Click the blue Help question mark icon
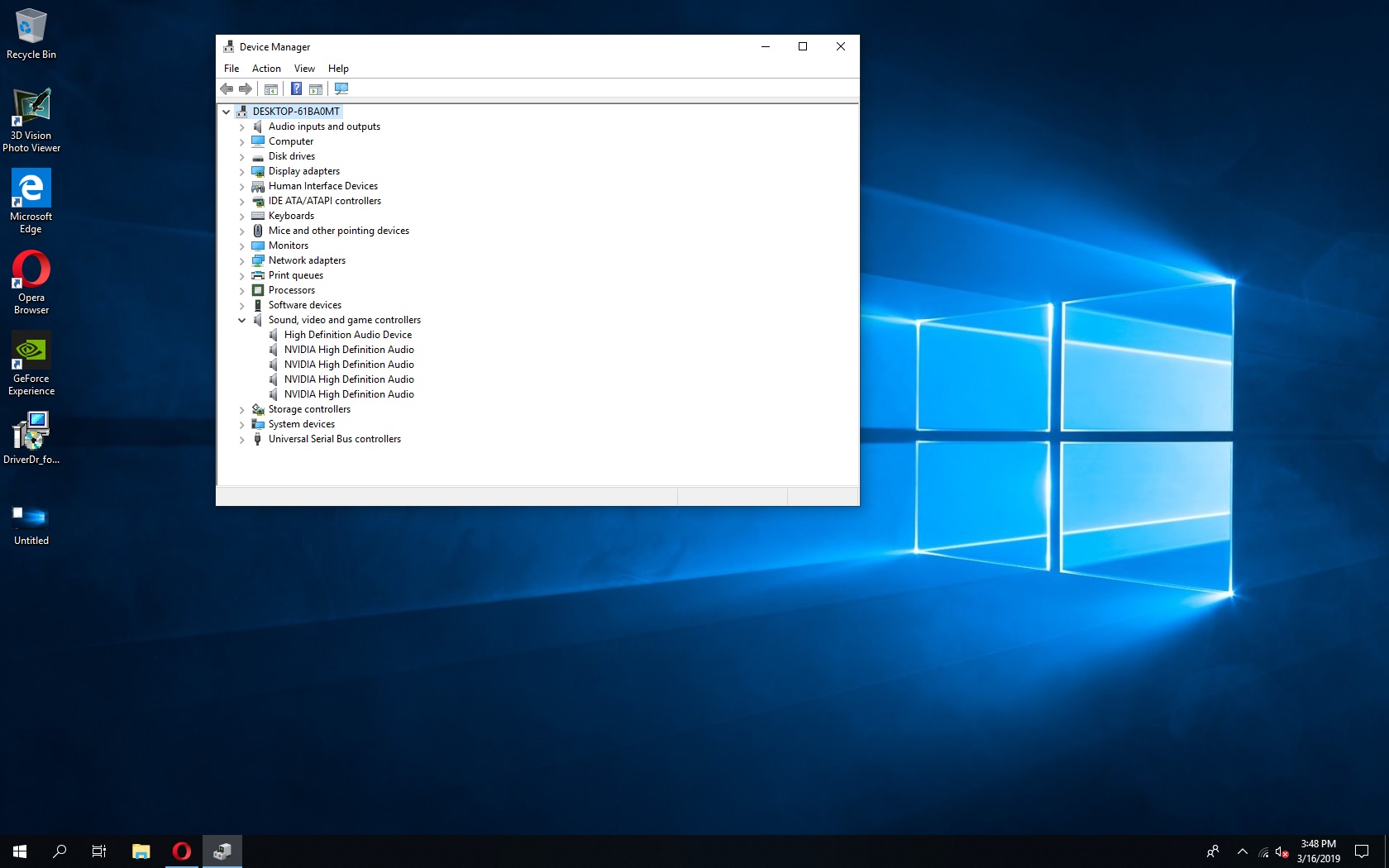 [x=296, y=88]
